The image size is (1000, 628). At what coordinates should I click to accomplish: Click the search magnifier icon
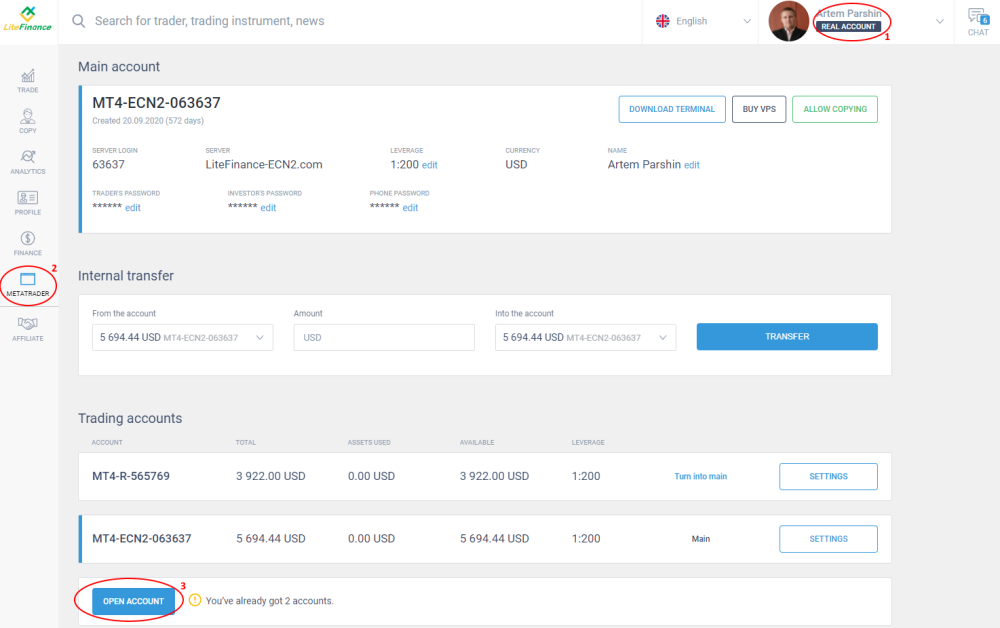(x=78, y=21)
